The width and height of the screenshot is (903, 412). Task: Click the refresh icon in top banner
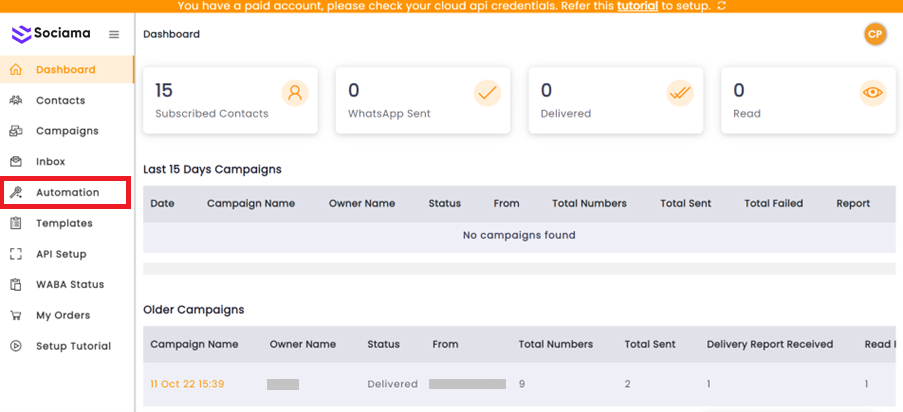[722, 6]
